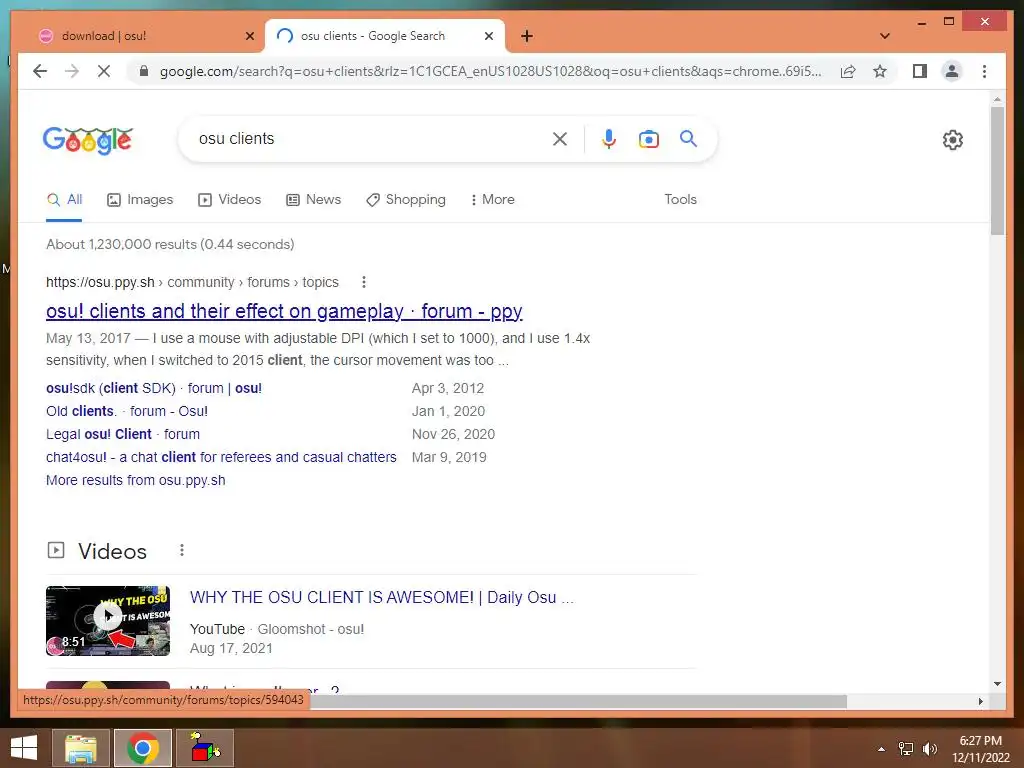Bookmark this page with the star
The image size is (1024, 768).
(880, 71)
